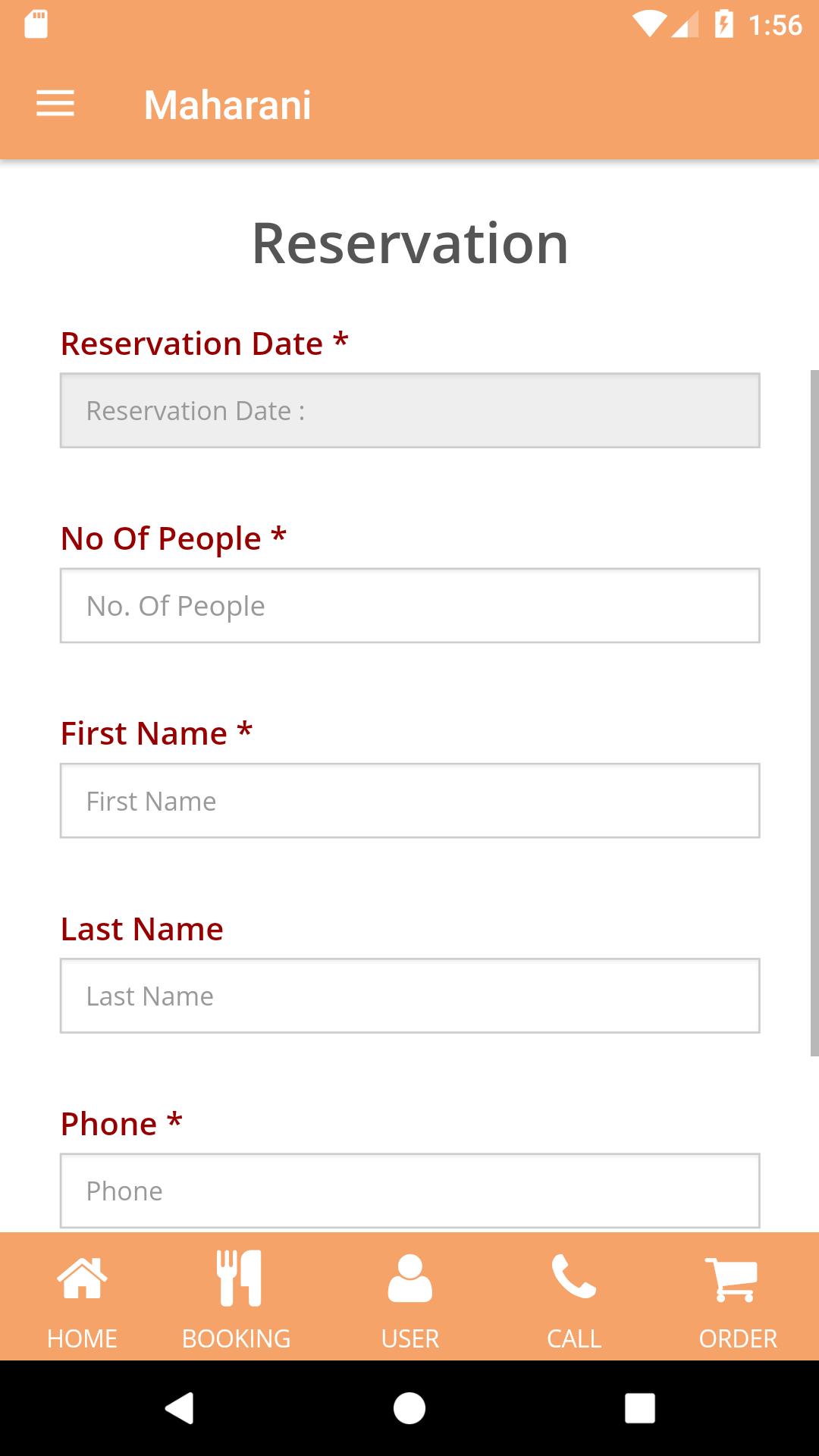Tap the Booking fork and knife icon
Image resolution: width=819 pixels, height=1456 pixels.
pyautogui.click(x=239, y=1278)
